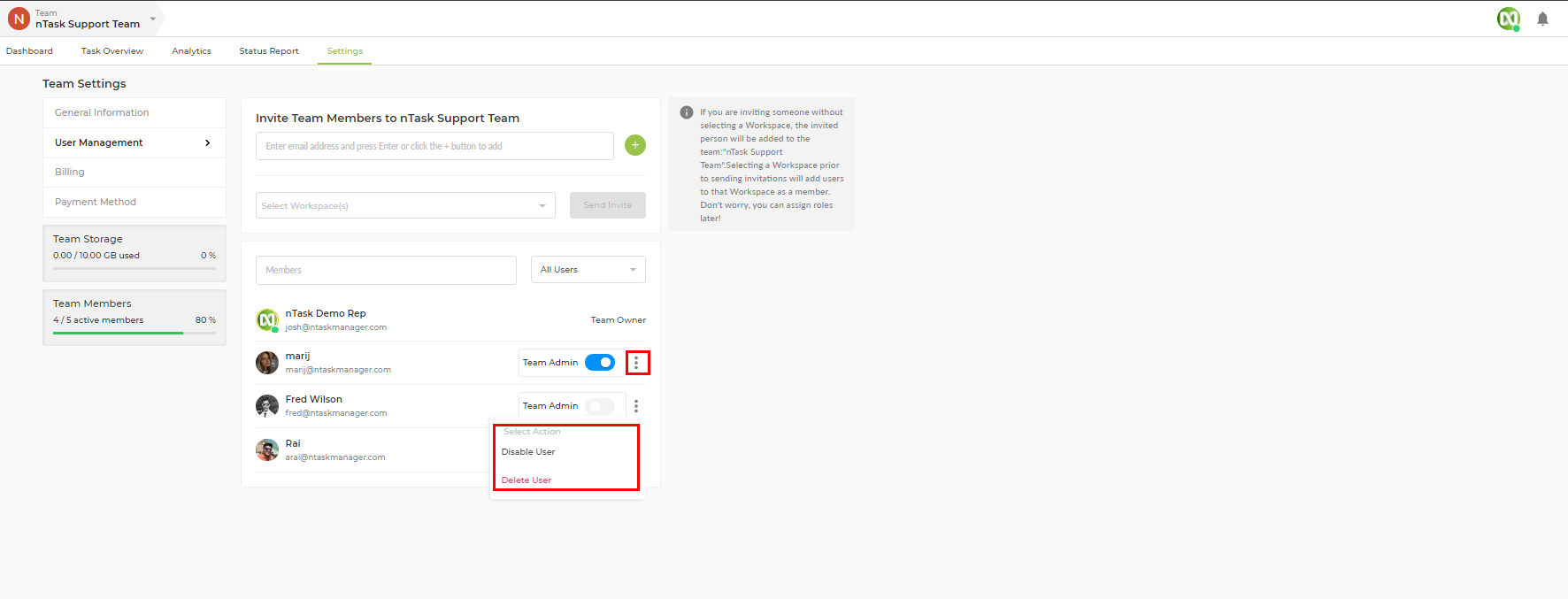Switch to Task Overview tab
The height and width of the screenshot is (599, 1568).
(112, 51)
